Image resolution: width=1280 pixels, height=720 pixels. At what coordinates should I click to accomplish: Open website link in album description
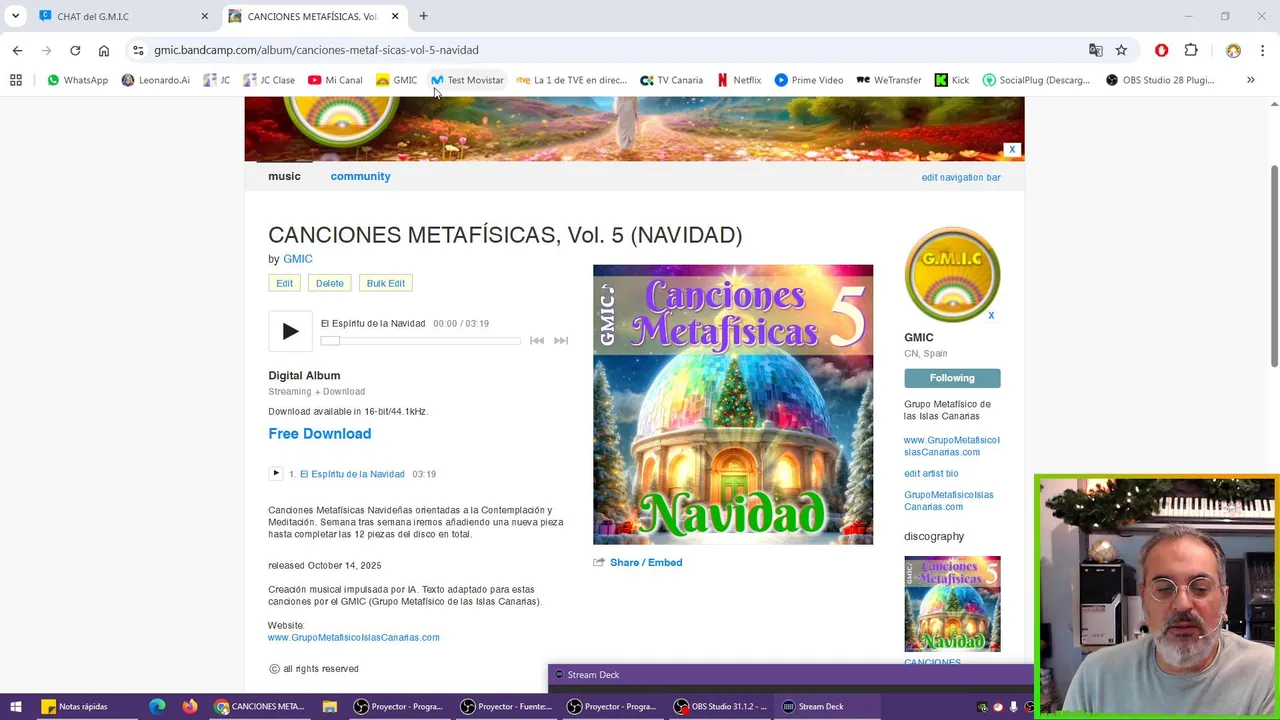click(x=353, y=637)
